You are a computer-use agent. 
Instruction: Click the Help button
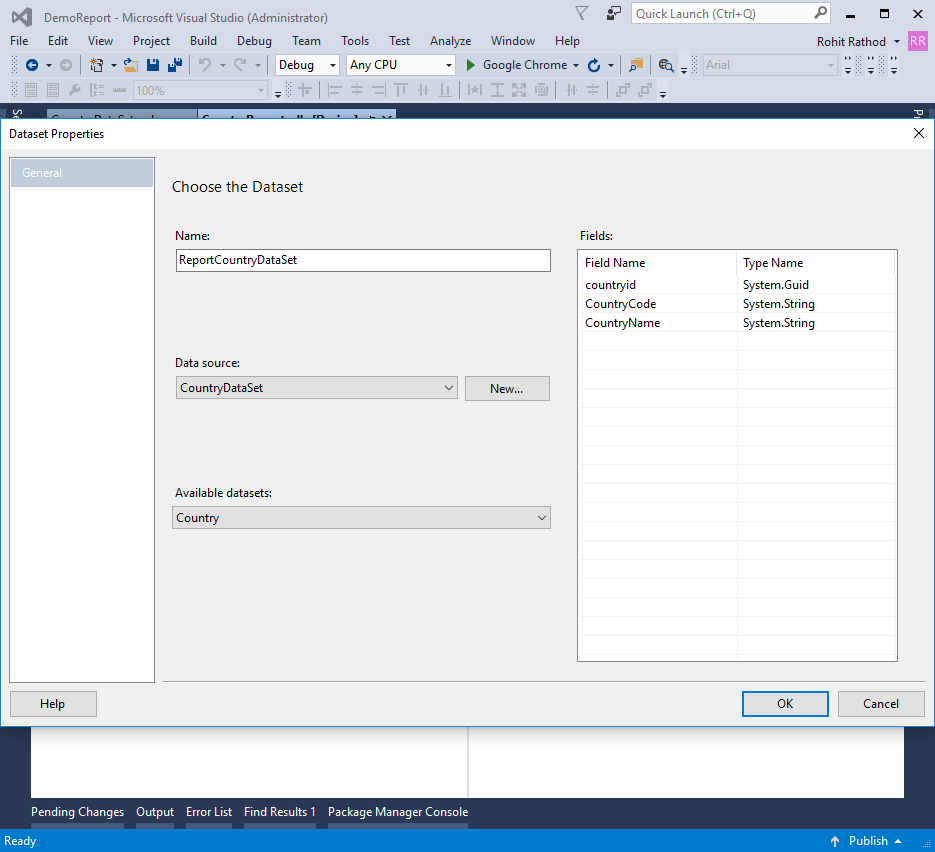[52, 703]
